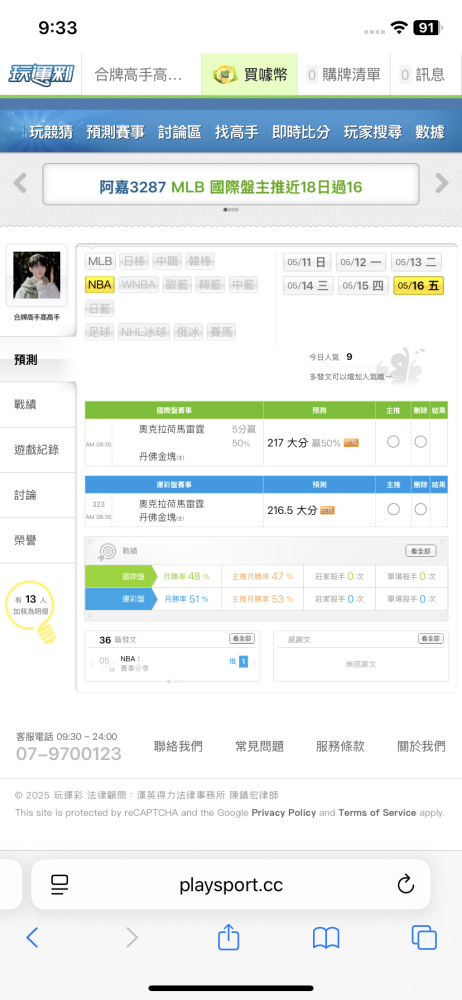Open 即時比分 in the navigation bar
The width and height of the screenshot is (462, 1000).
point(301,132)
